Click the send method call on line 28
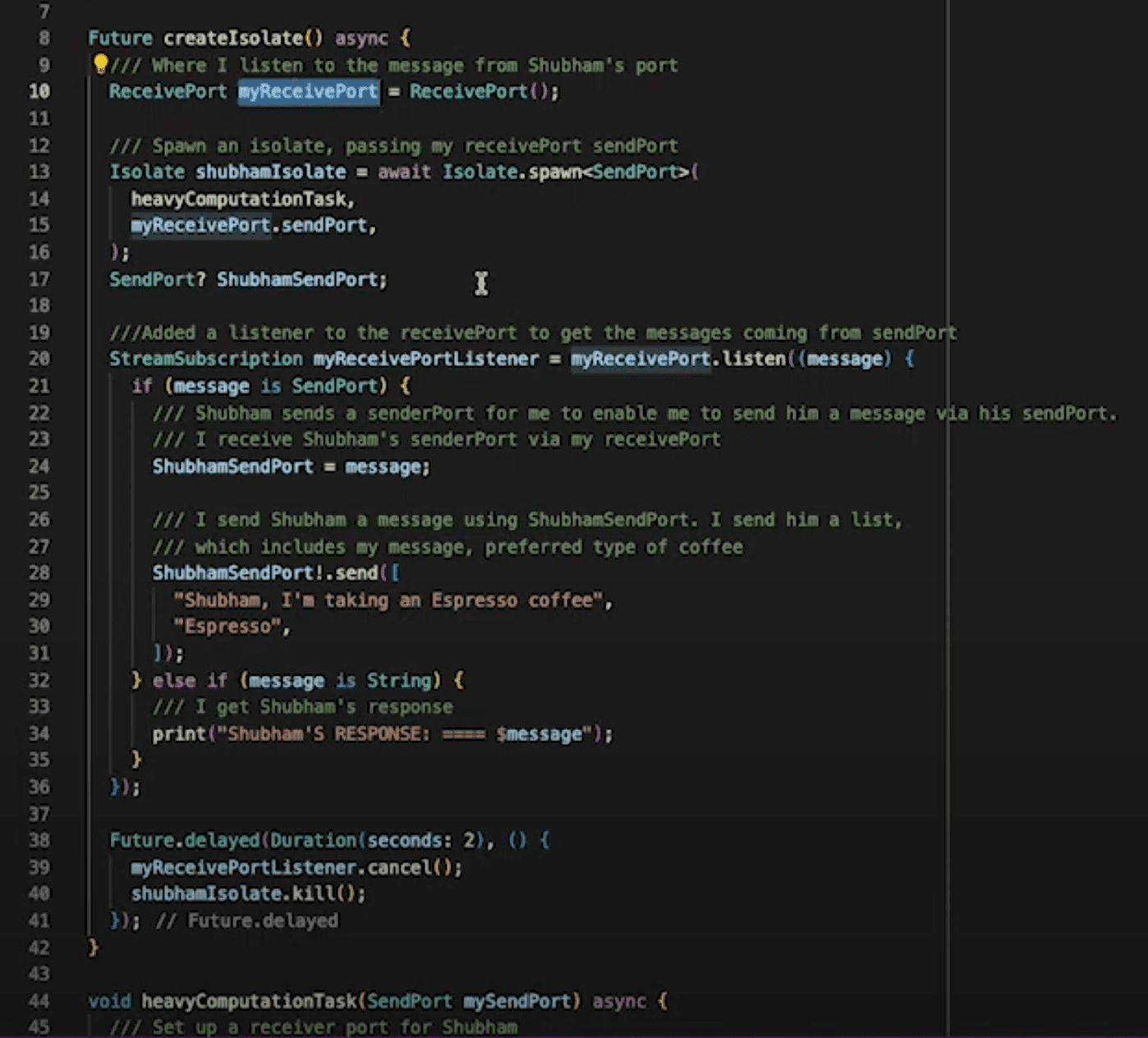Viewport: 1148px width, 1038px height. pyautogui.click(x=356, y=572)
